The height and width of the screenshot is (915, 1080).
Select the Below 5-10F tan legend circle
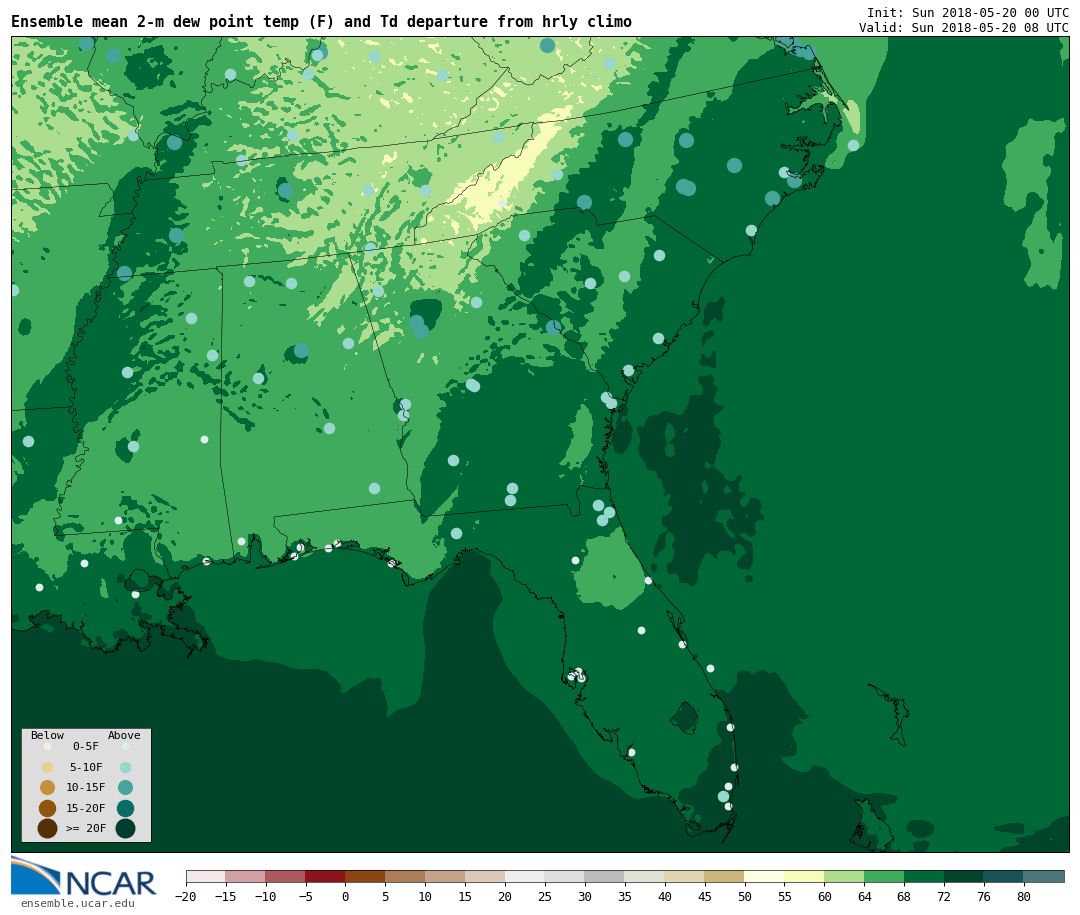click(48, 767)
